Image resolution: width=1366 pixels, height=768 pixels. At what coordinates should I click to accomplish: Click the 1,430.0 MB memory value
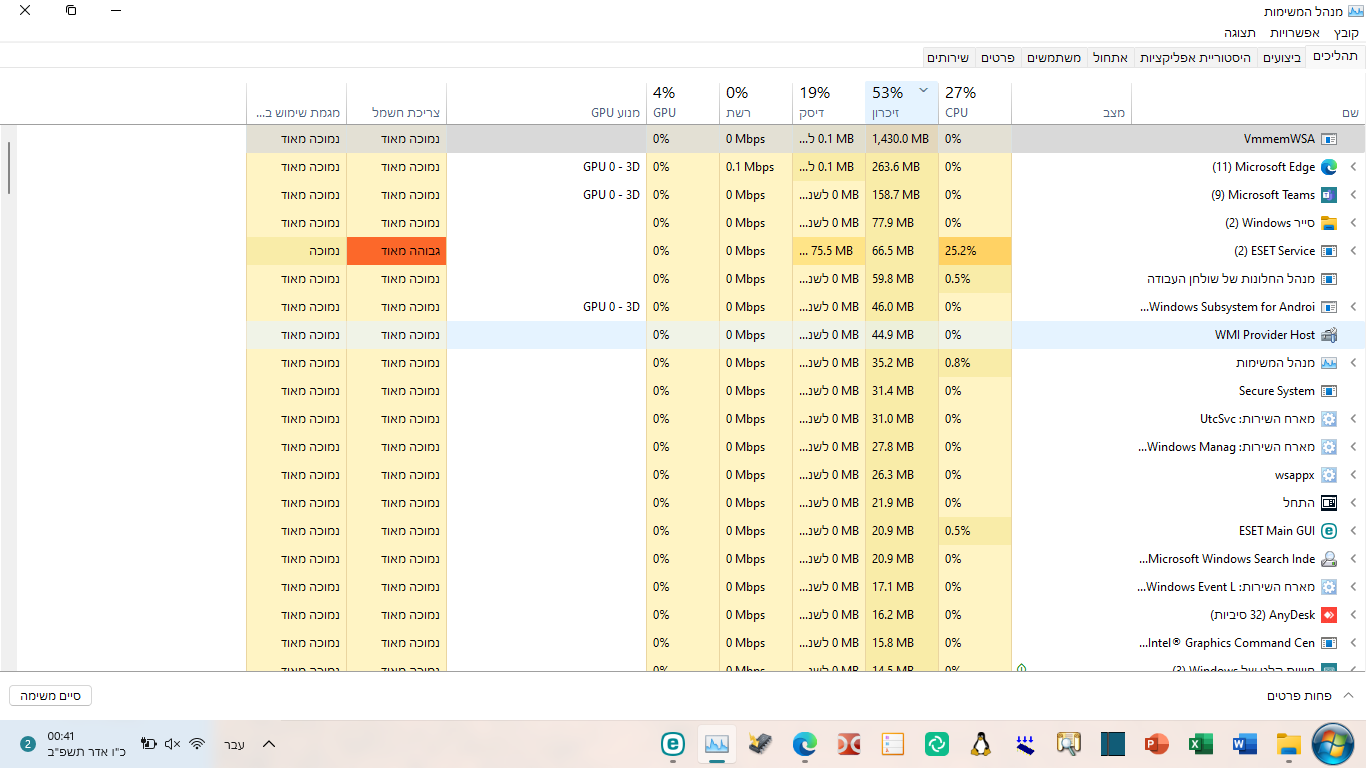[x=900, y=139]
